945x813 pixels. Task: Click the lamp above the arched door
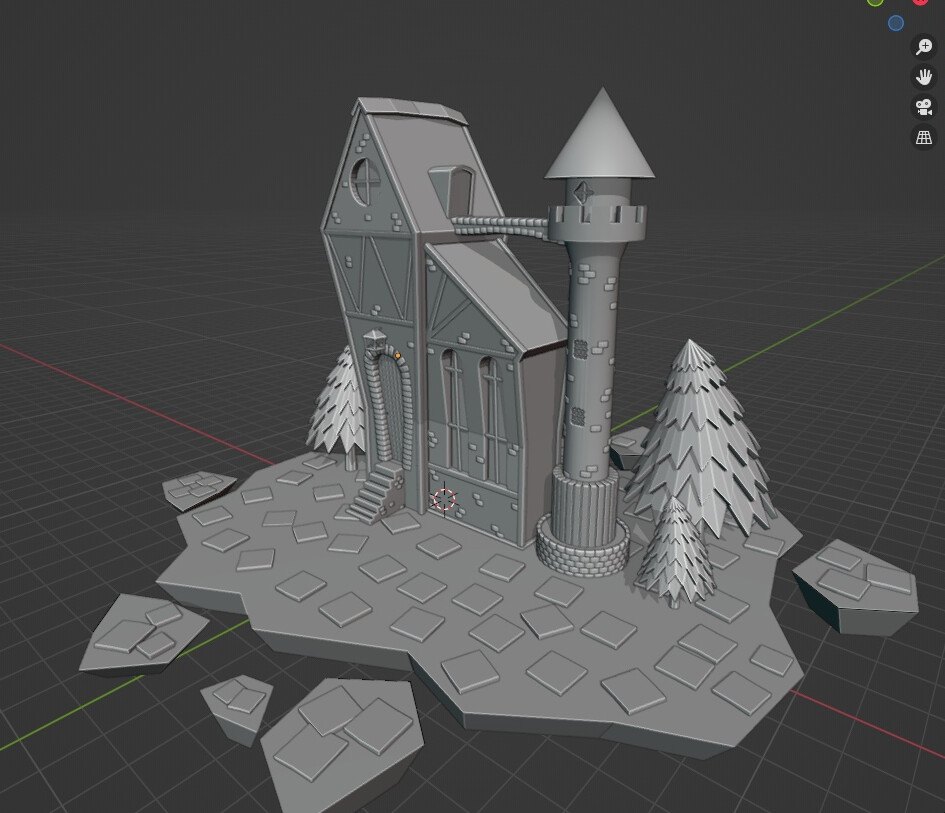[376, 343]
